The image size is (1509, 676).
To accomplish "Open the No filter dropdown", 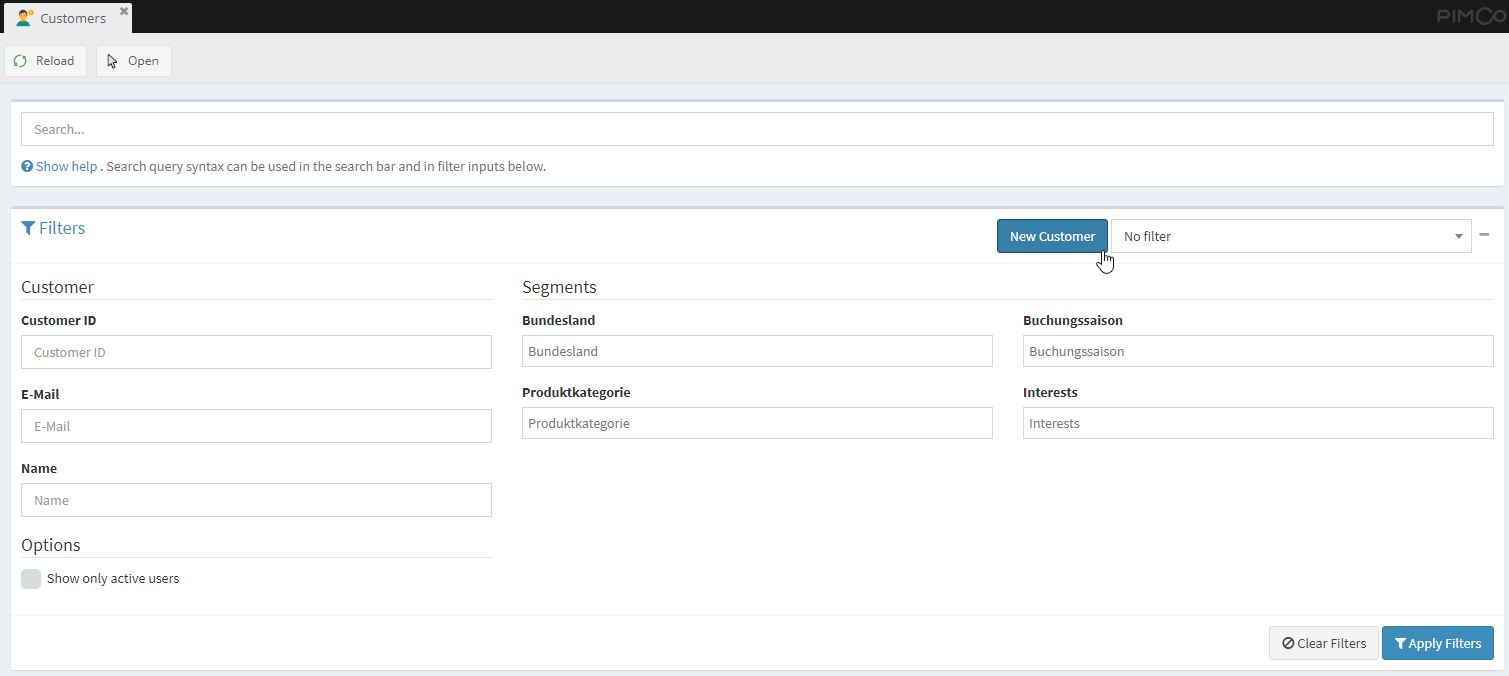I will point(1290,236).
